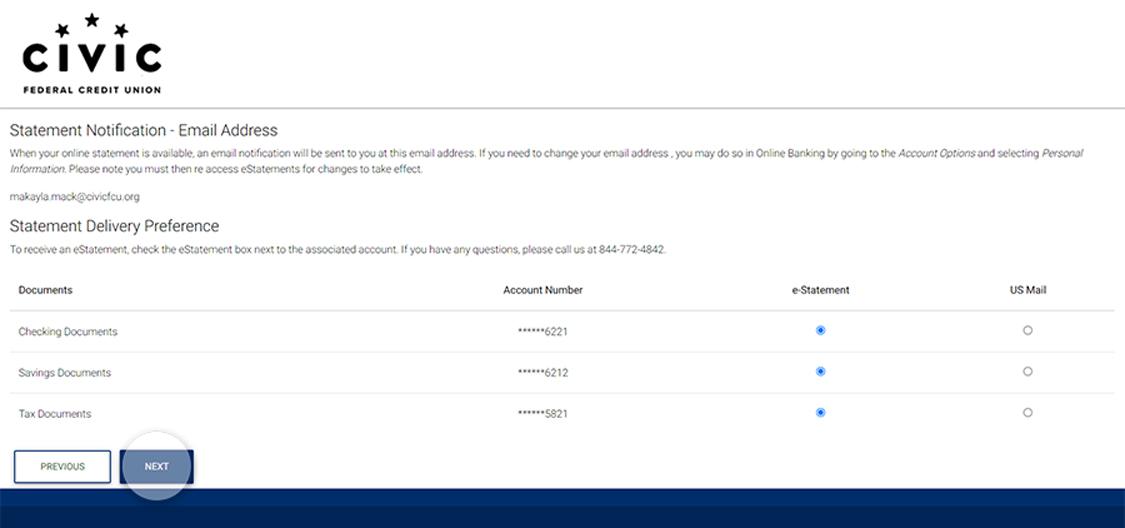Choose US Mail for Tax Documents
The width and height of the screenshot is (1125, 528).
tap(1027, 412)
